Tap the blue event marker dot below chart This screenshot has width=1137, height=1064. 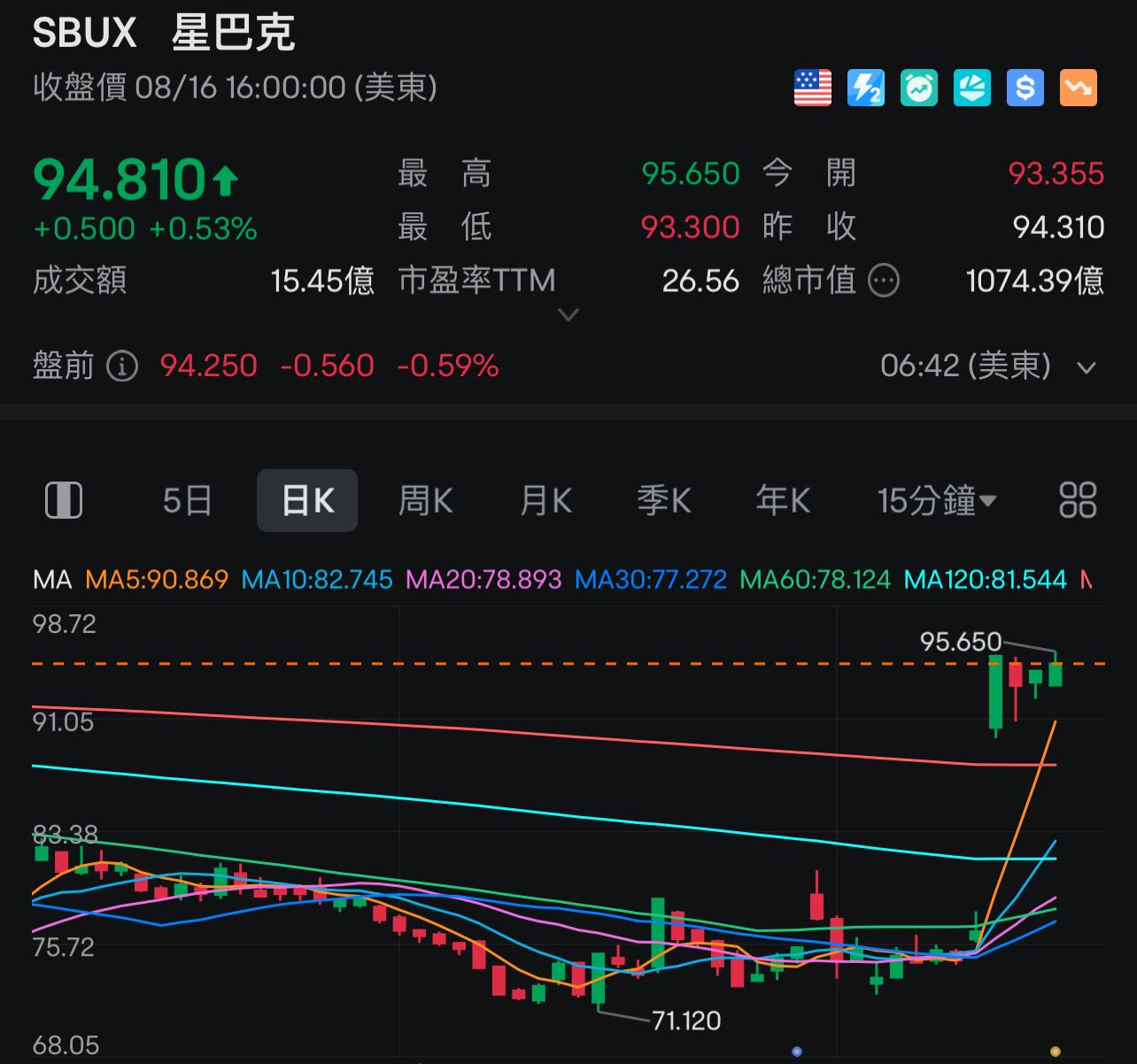coord(797,1052)
